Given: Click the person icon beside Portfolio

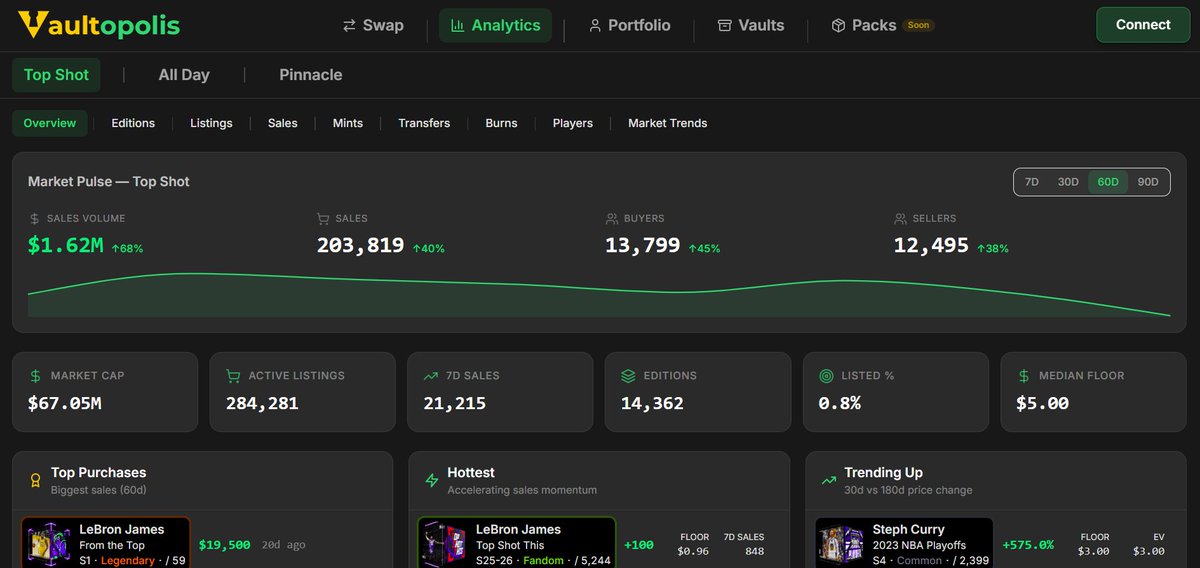Looking at the screenshot, I should tap(595, 25).
